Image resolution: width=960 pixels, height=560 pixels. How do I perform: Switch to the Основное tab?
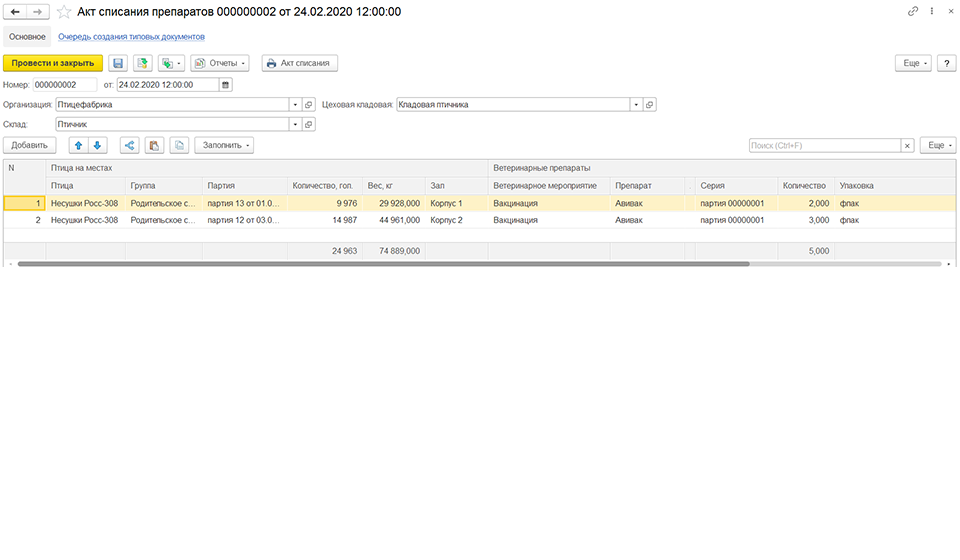click(27, 37)
